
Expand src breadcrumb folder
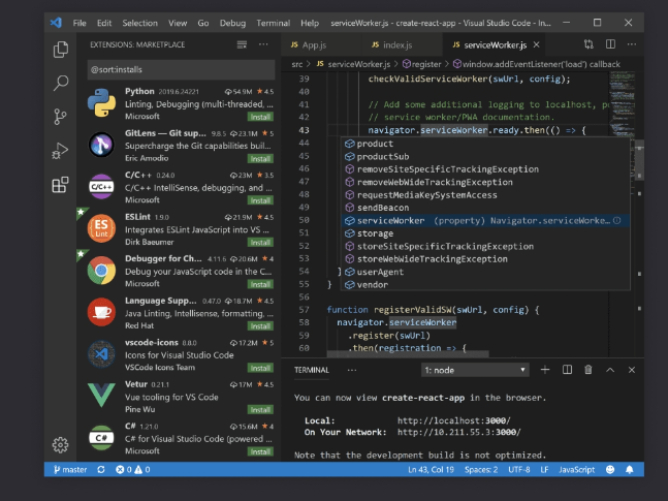pyautogui.click(x=297, y=64)
